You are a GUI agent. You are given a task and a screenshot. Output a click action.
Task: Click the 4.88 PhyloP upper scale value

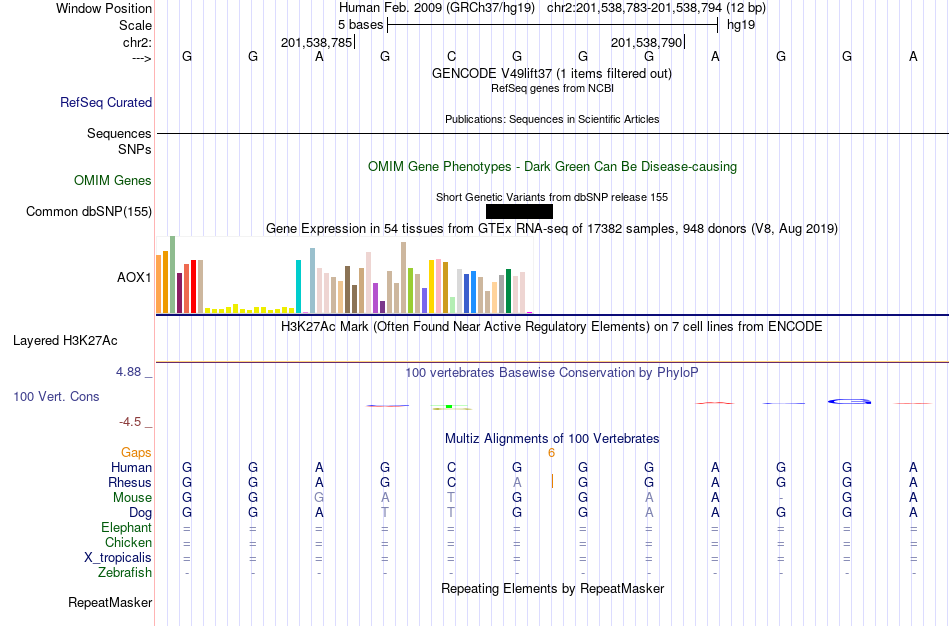tap(128, 372)
